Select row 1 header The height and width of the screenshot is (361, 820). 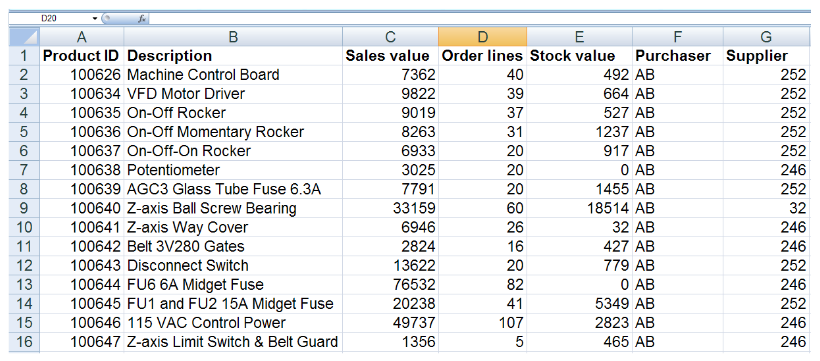(x=24, y=55)
